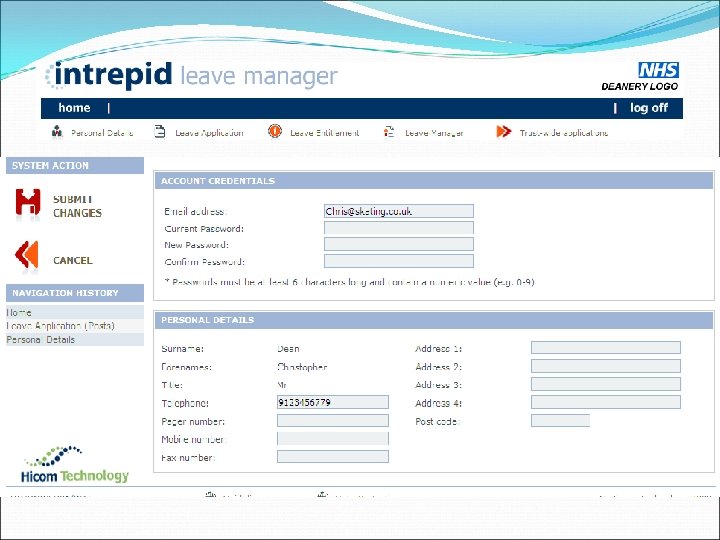This screenshot has height=540, width=720.
Task: Click the password requirements note
Action: click(x=349, y=282)
